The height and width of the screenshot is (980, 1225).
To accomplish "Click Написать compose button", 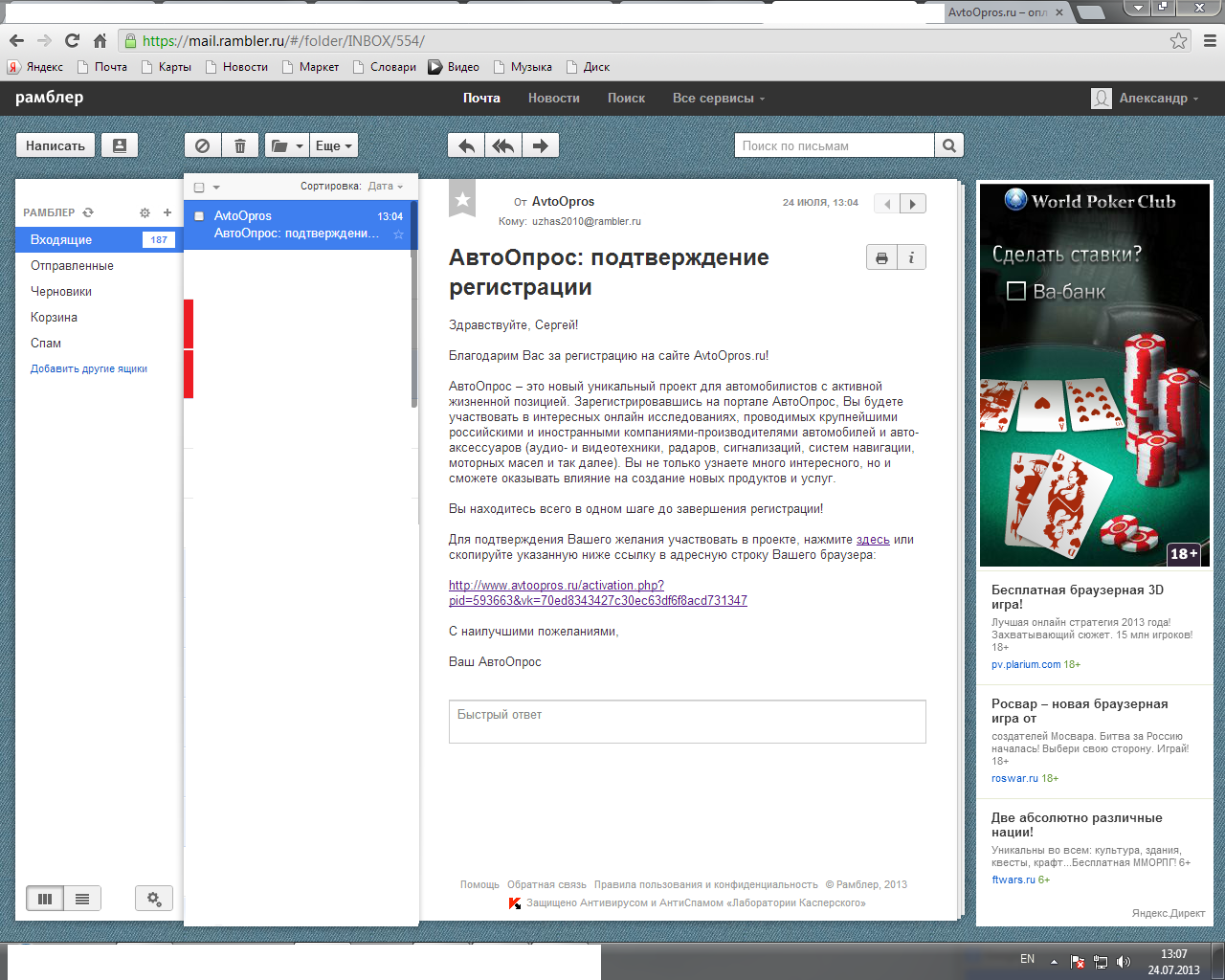I will point(56,145).
